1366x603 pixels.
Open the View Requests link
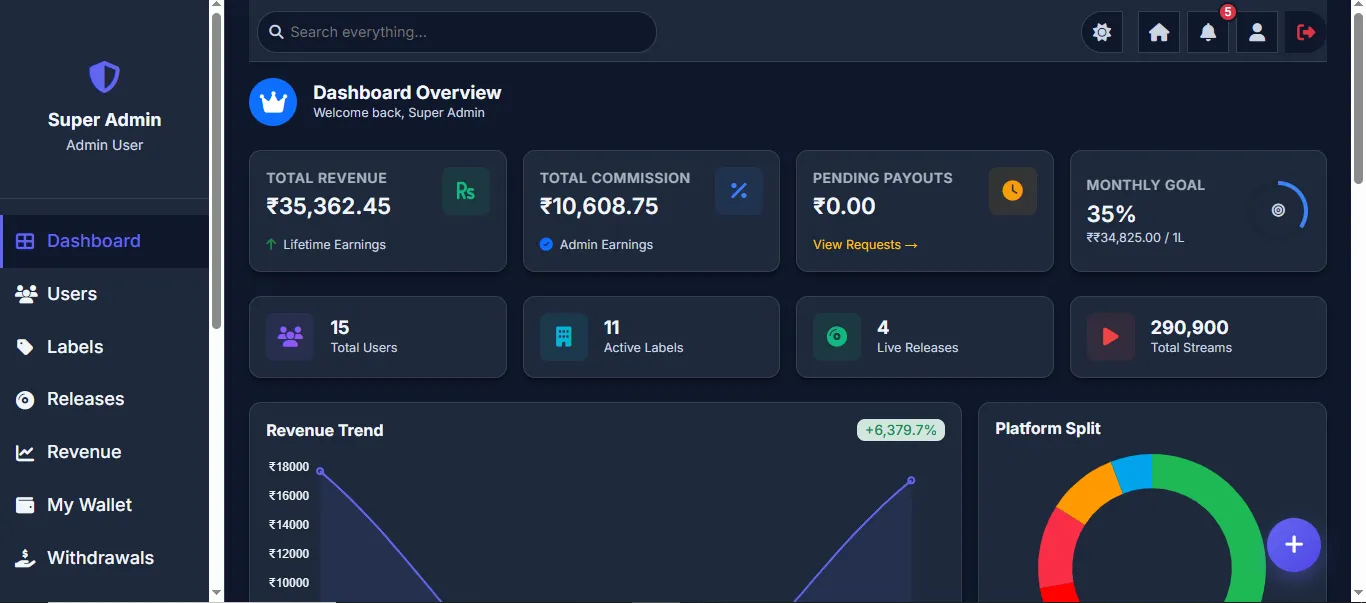coord(865,244)
